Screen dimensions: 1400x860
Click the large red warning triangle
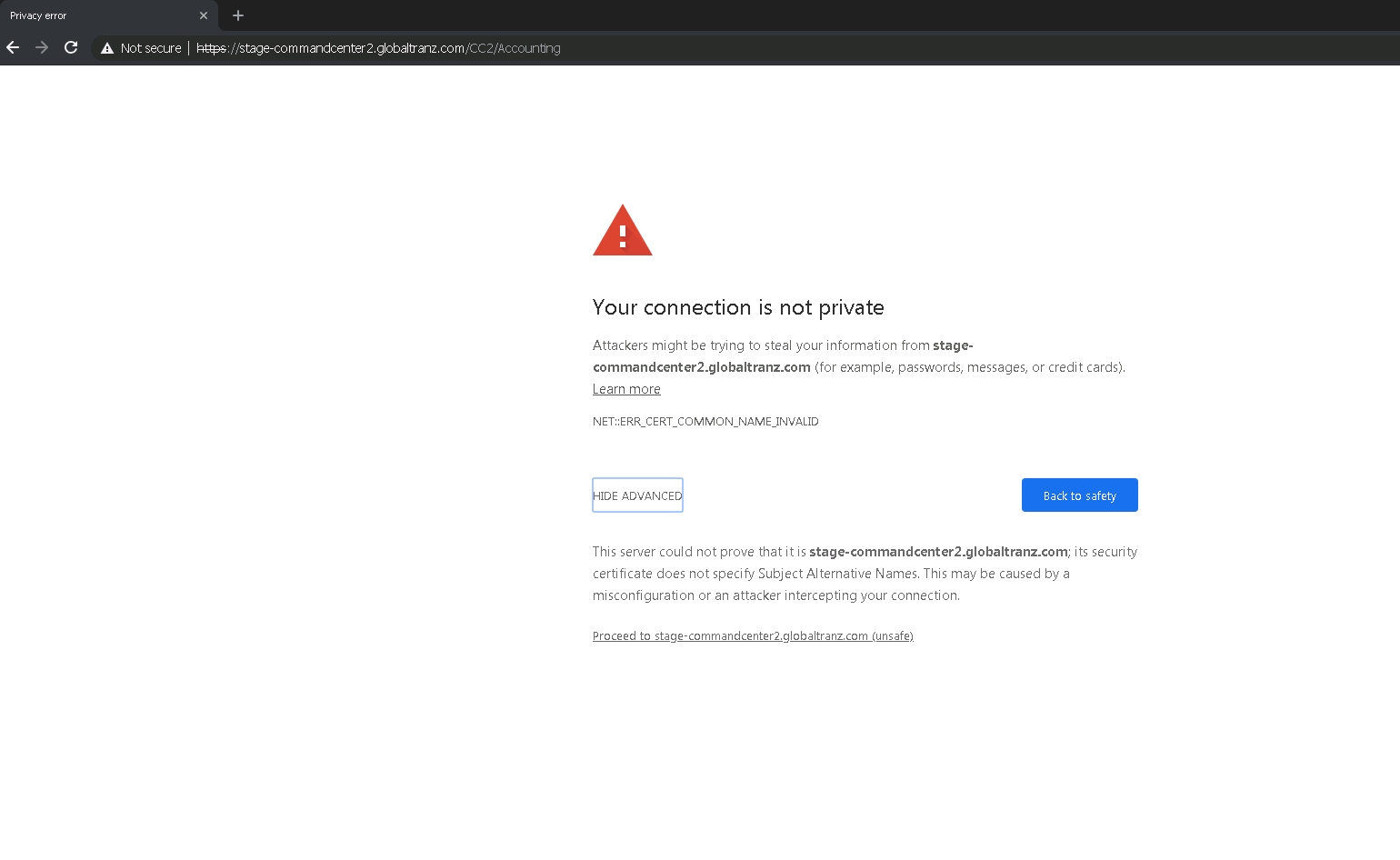pos(623,230)
